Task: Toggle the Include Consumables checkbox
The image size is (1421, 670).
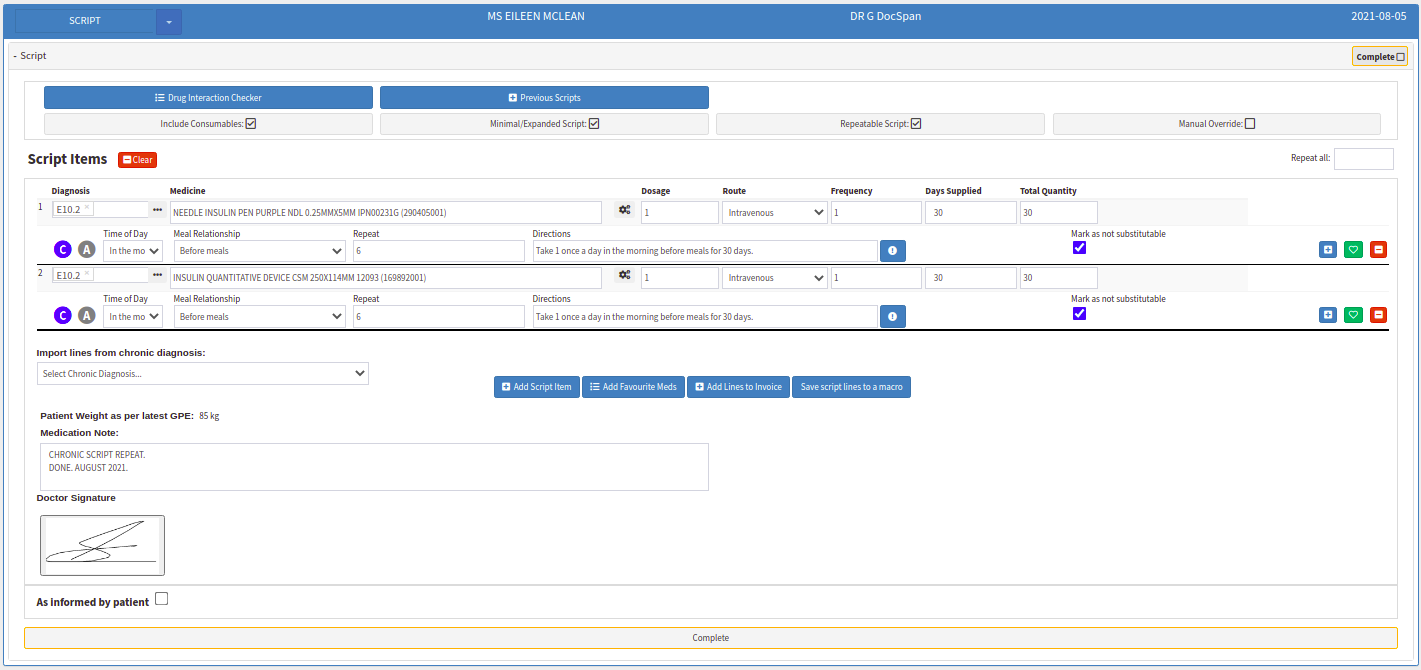Action: 251,124
